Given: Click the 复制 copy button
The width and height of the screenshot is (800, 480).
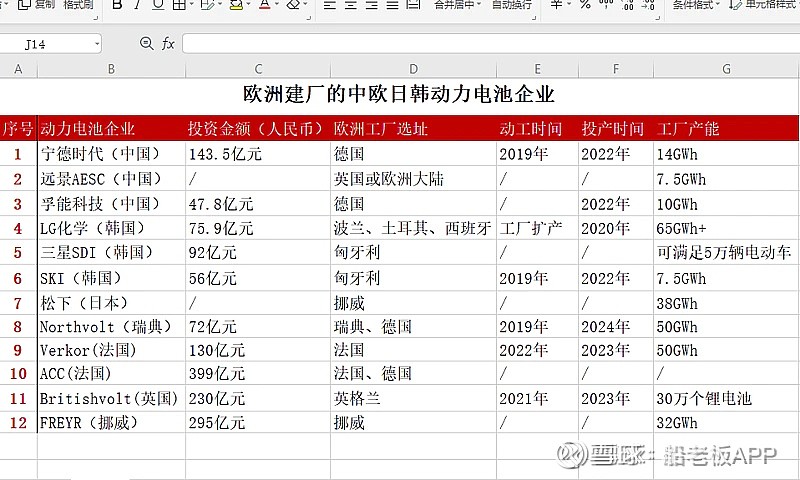Looking at the screenshot, I should click(36, 5).
